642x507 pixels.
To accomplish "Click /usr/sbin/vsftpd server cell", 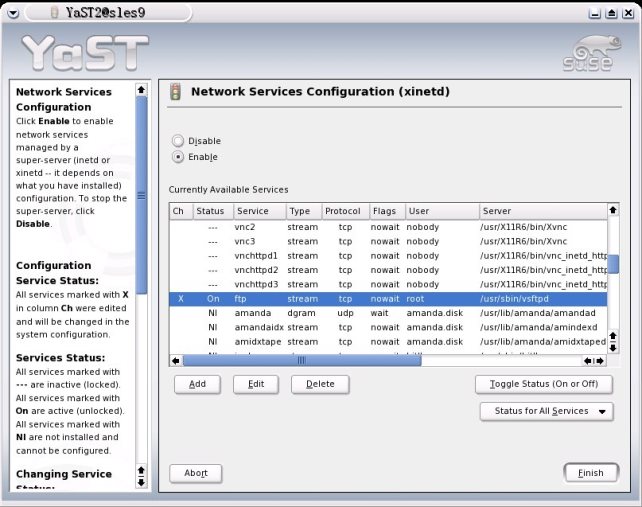I will coord(514,299).
